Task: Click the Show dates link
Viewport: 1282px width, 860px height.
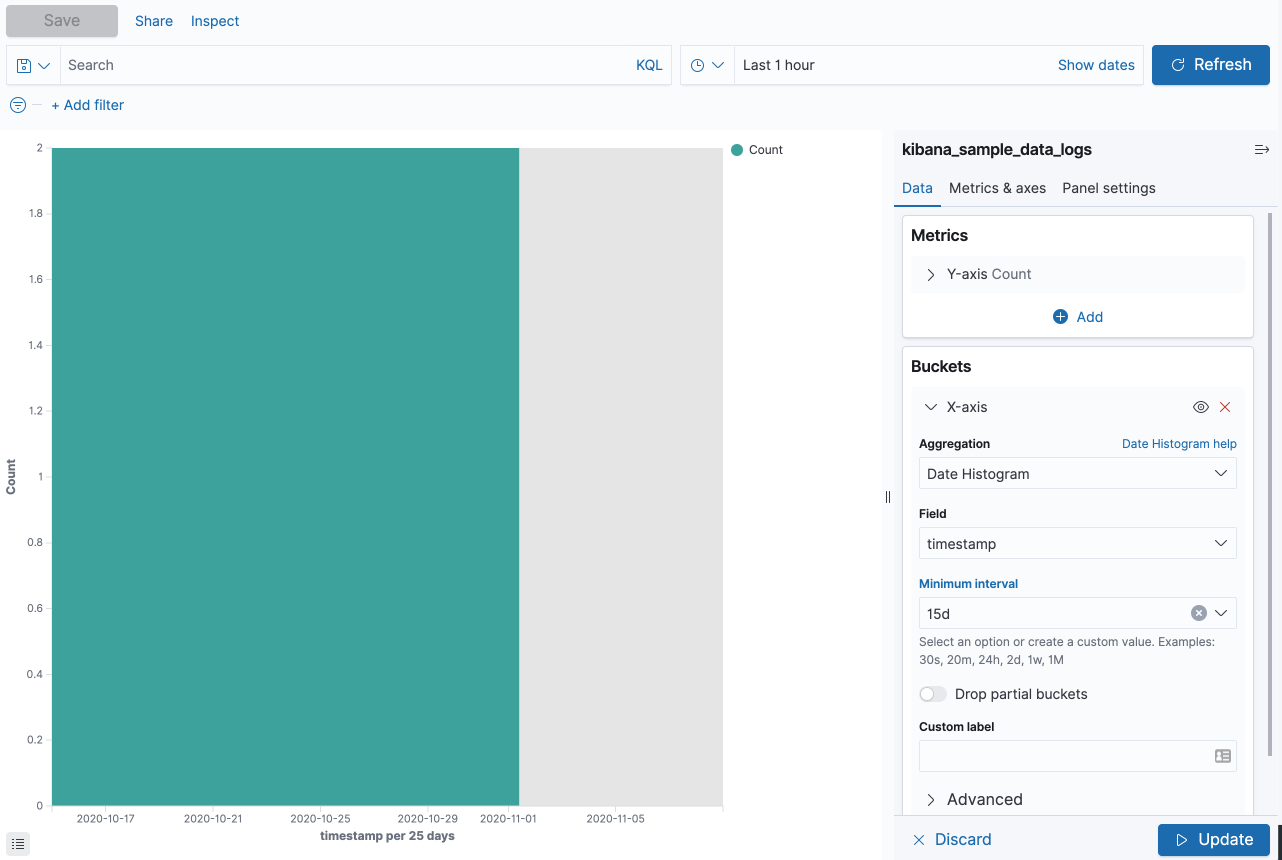Action: (1096, 64)
